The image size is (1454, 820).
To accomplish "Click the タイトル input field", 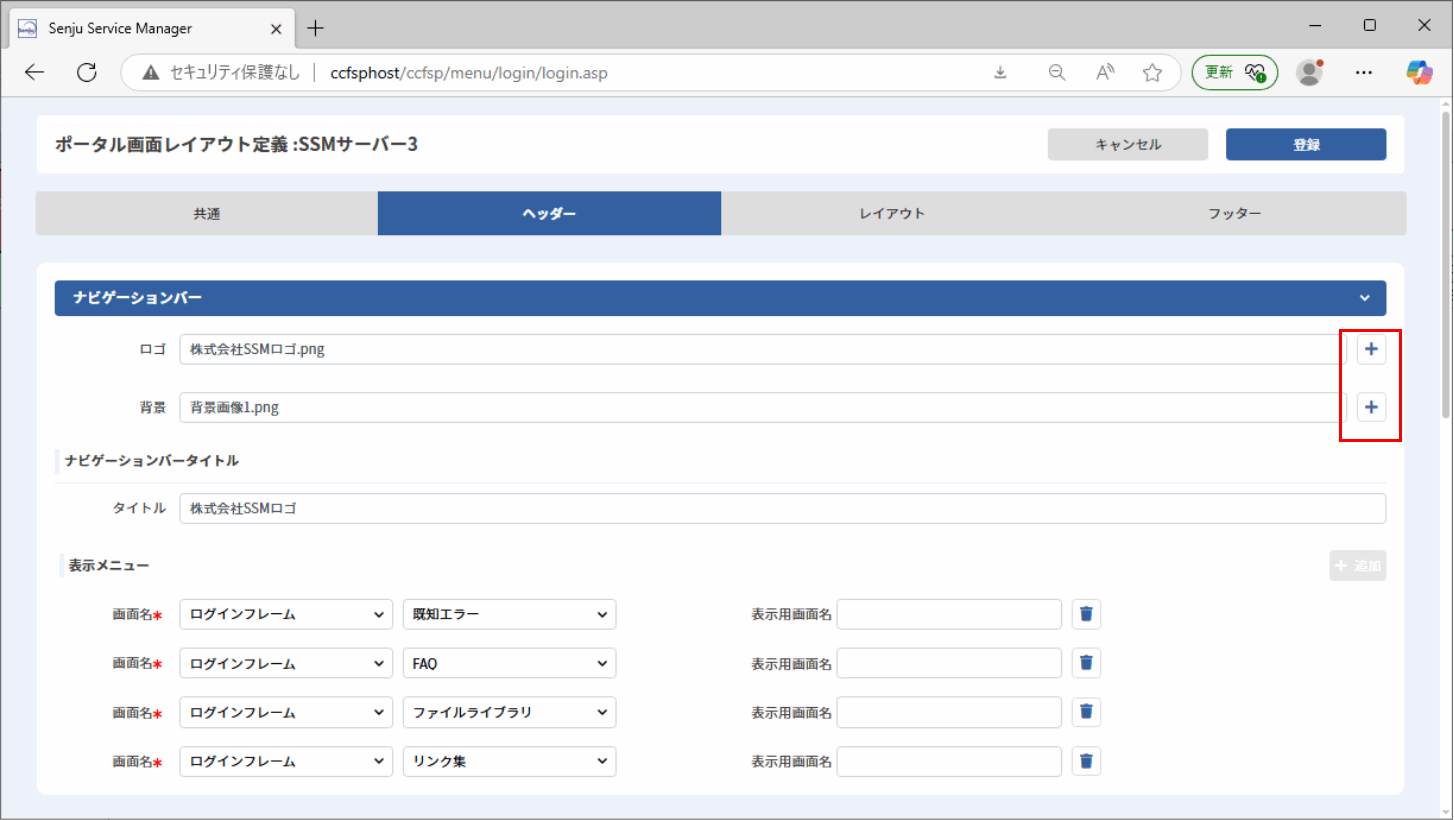I will (783, 508).
